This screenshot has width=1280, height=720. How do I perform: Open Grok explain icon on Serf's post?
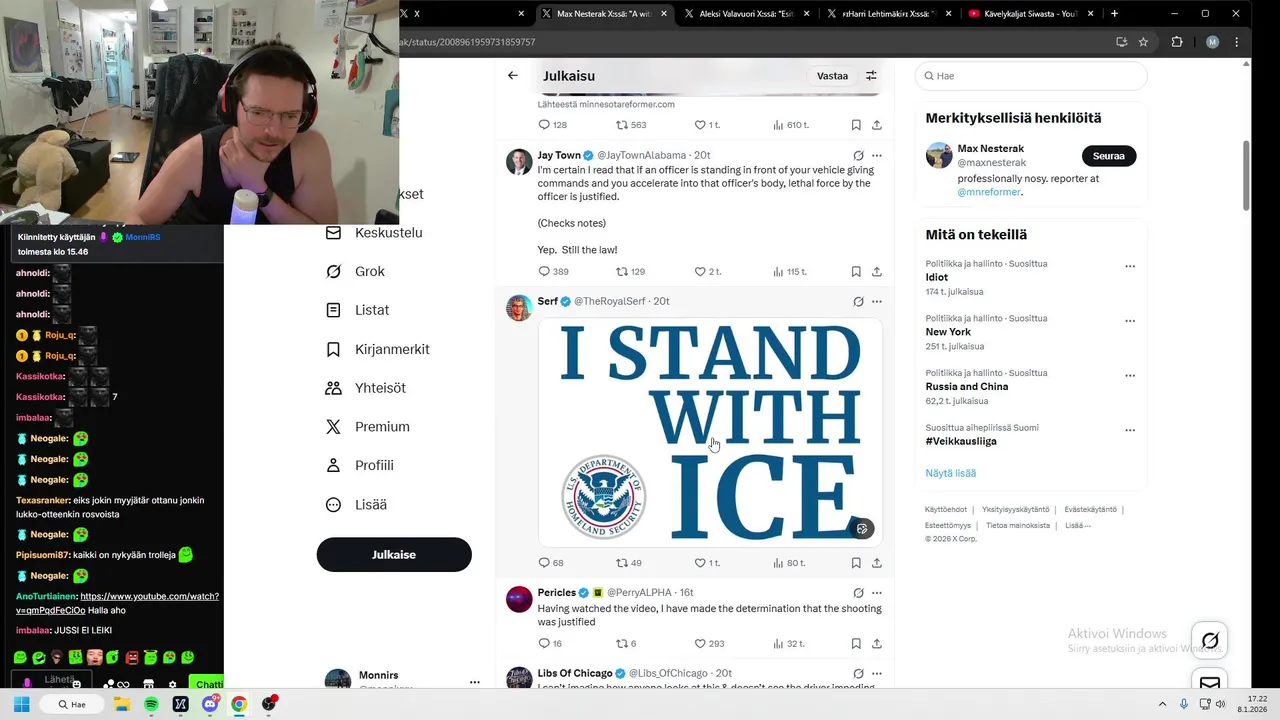[858, 301]
